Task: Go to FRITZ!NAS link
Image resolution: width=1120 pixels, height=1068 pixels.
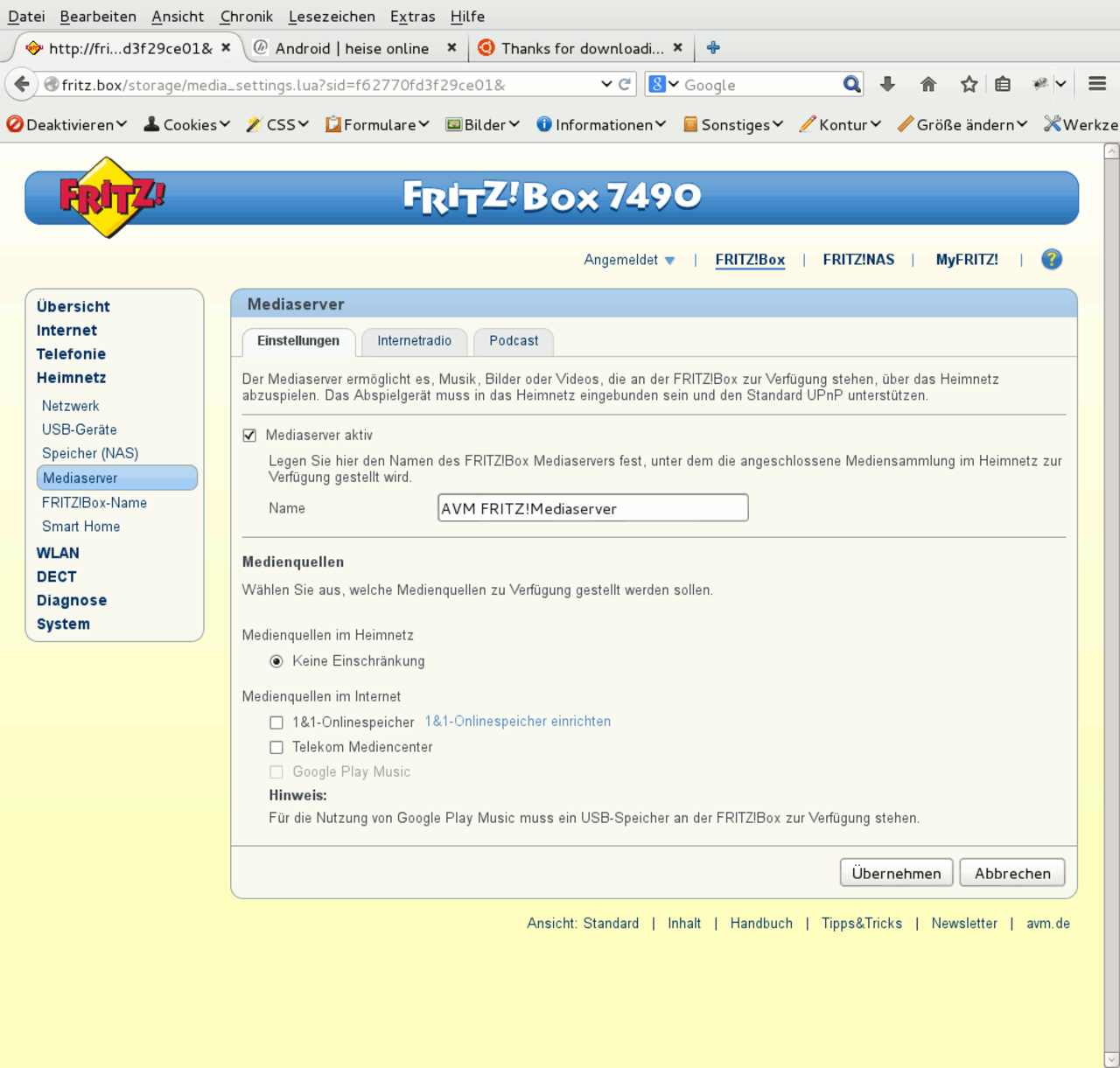Action: point(858,260)
